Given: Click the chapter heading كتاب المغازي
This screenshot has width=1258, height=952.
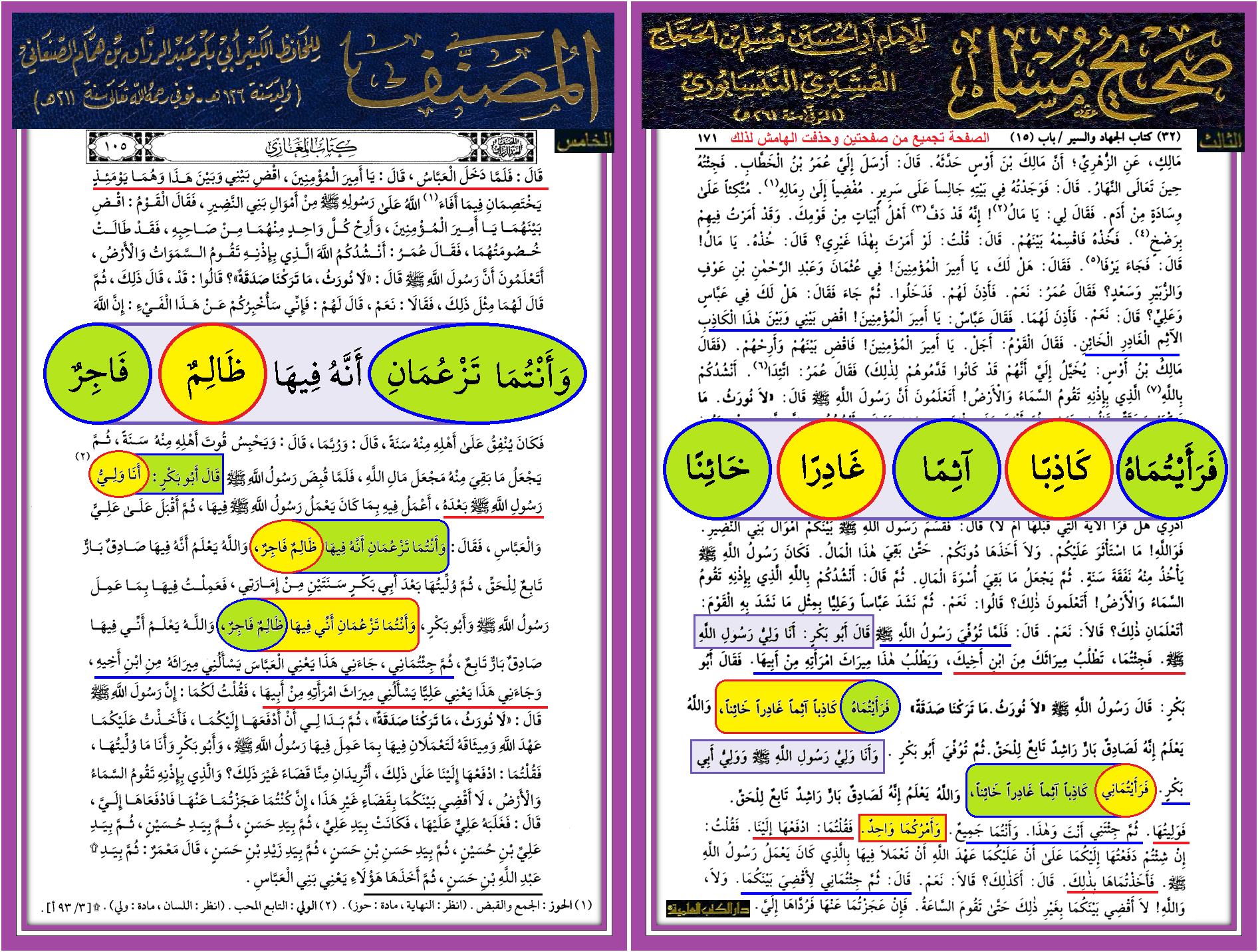Looking at the screenshot, I should click(x=311, y=146).
